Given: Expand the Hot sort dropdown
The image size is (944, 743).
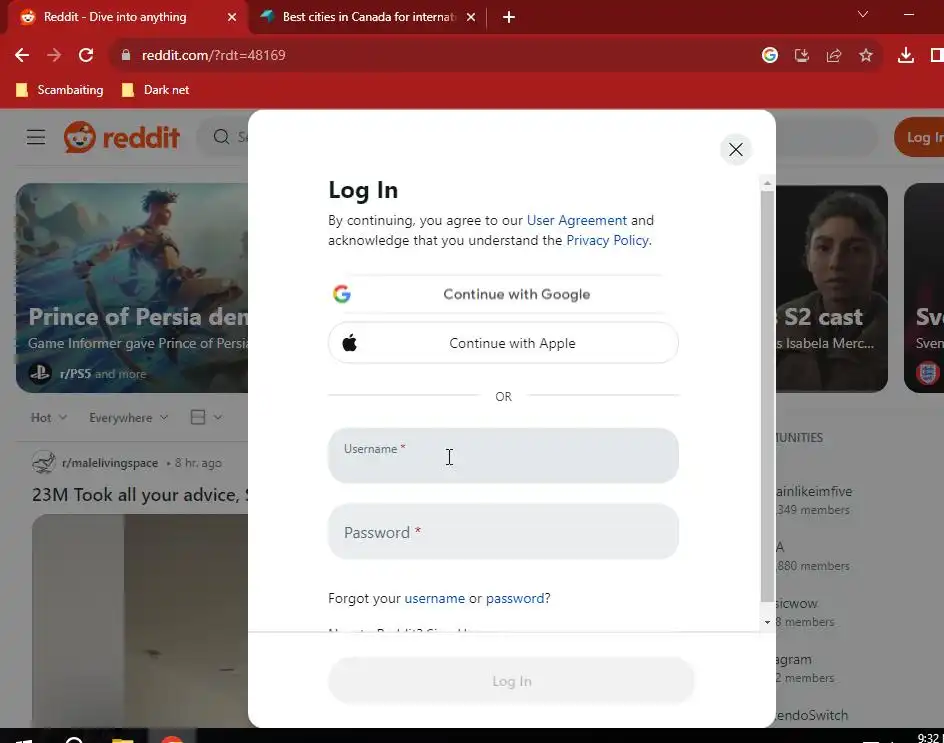Looking at the screenshot, I should pyautogui.click(x=48, y=417).
